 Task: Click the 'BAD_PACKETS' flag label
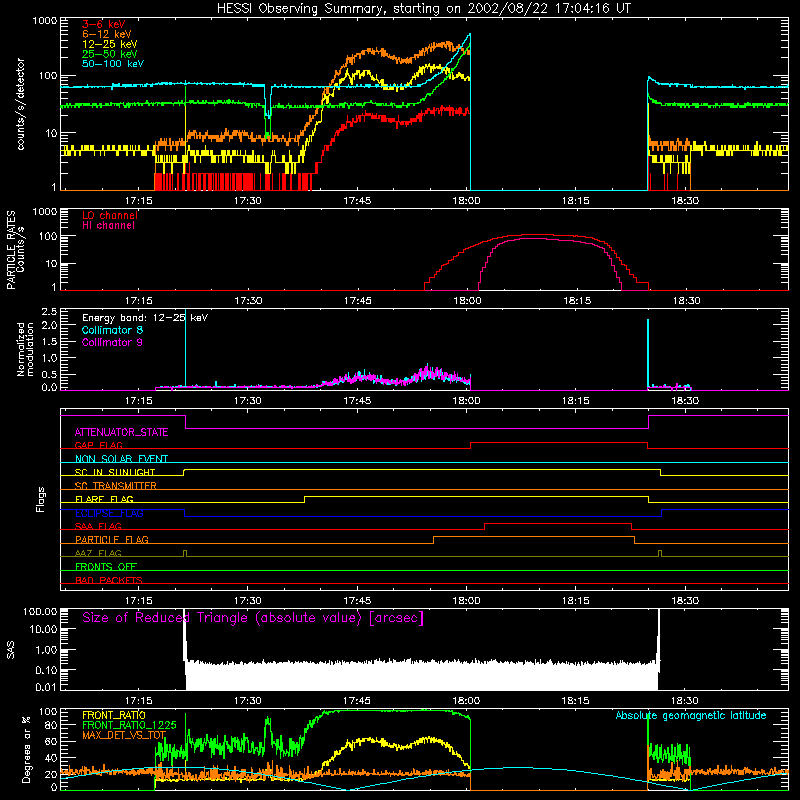click(x=109, y=581)
